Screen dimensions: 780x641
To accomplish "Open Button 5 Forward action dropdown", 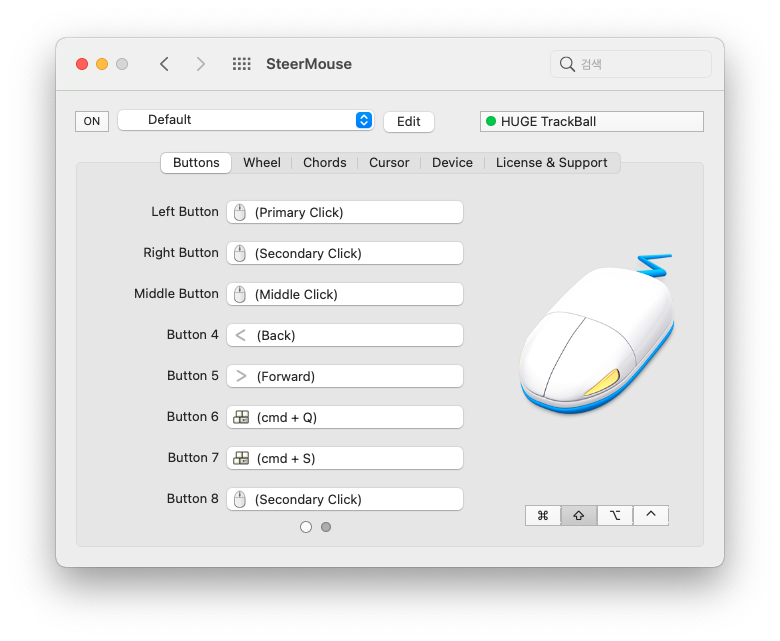I will tap(345, 376).
